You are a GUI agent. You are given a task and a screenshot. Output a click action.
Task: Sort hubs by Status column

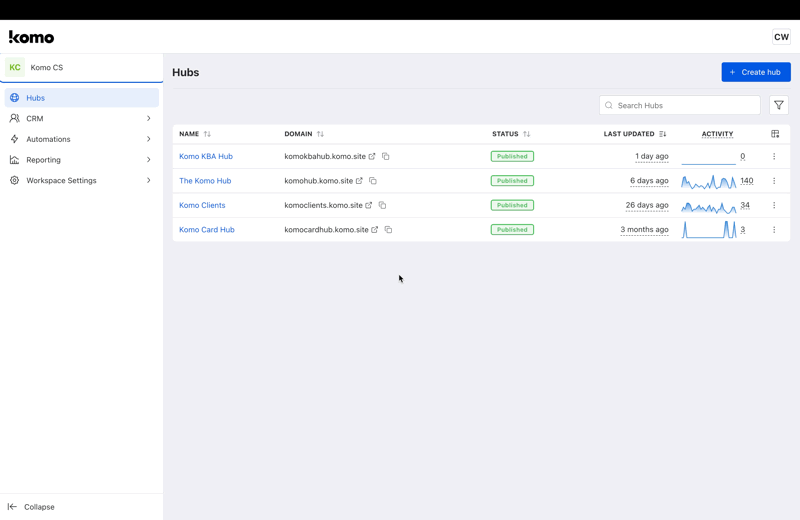point(526,134)
